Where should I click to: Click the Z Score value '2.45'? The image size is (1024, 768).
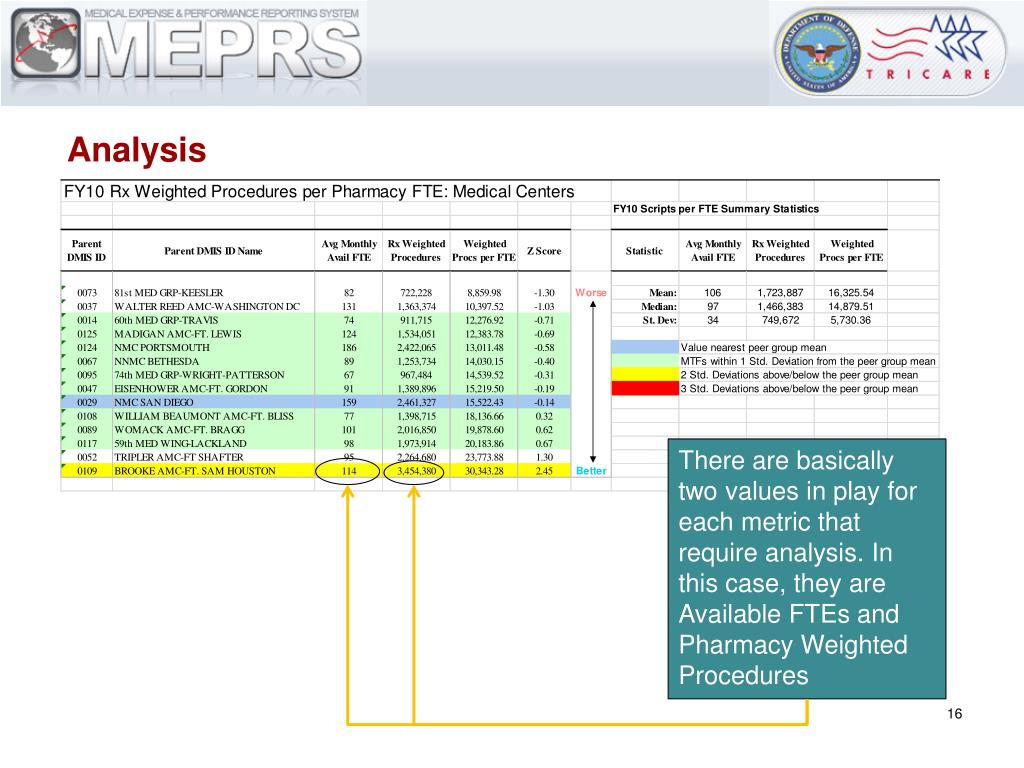(544, 471)
